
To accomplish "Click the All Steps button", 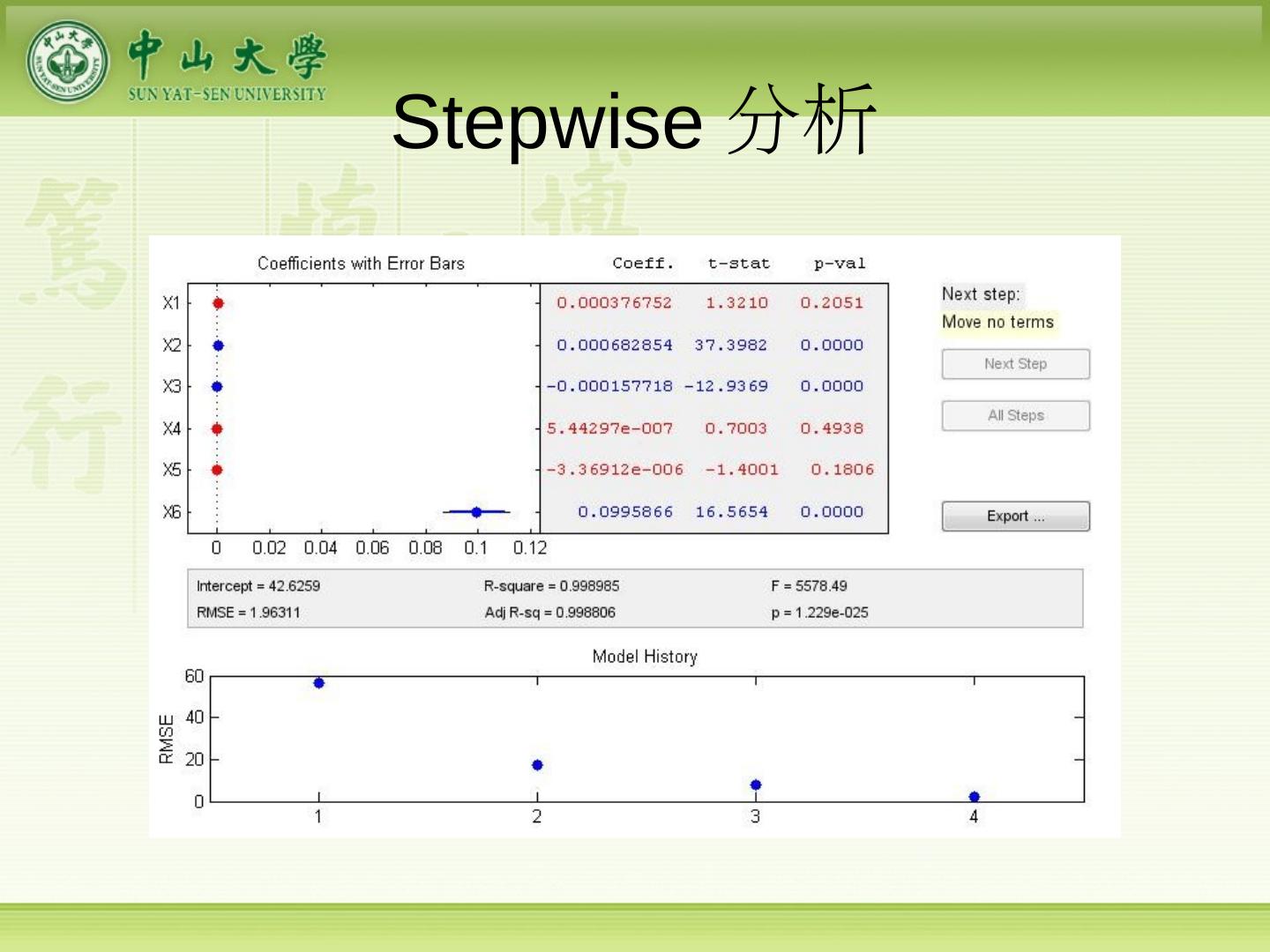I will click(x=1015, y=415).
